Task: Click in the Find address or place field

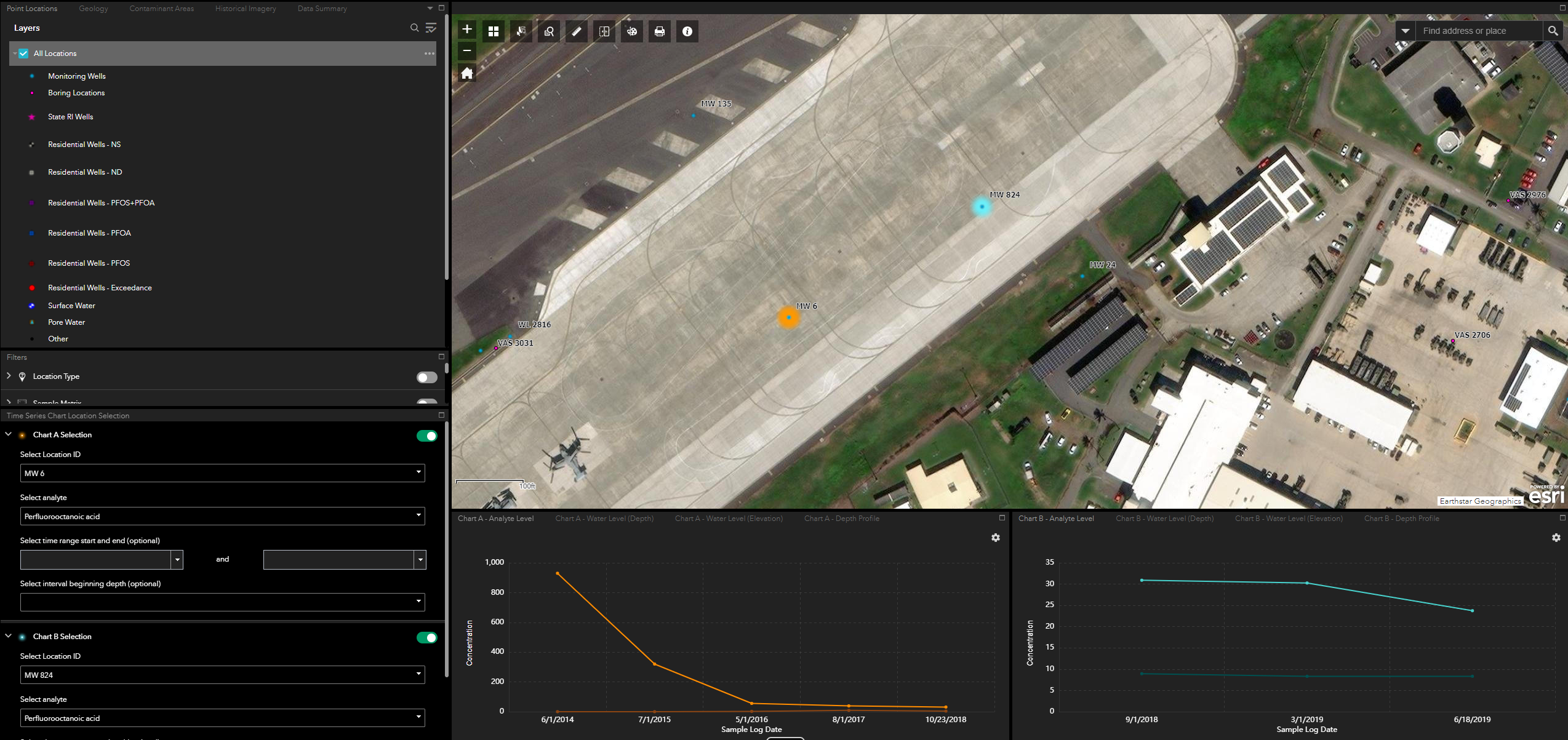Action: (x=1479, y=31)
